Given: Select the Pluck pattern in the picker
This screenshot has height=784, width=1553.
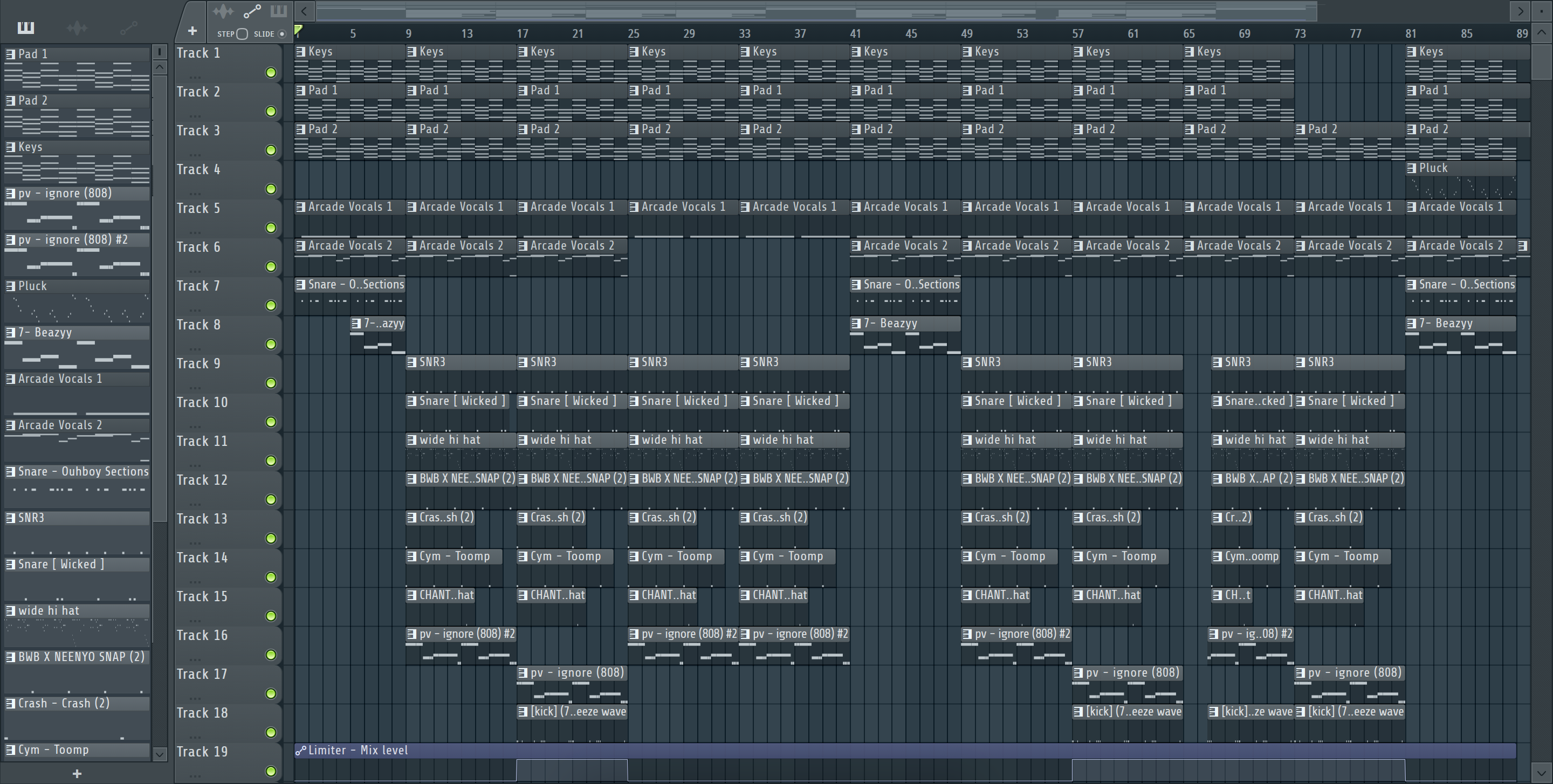Looking at the screenshot, I should [32, 286].
